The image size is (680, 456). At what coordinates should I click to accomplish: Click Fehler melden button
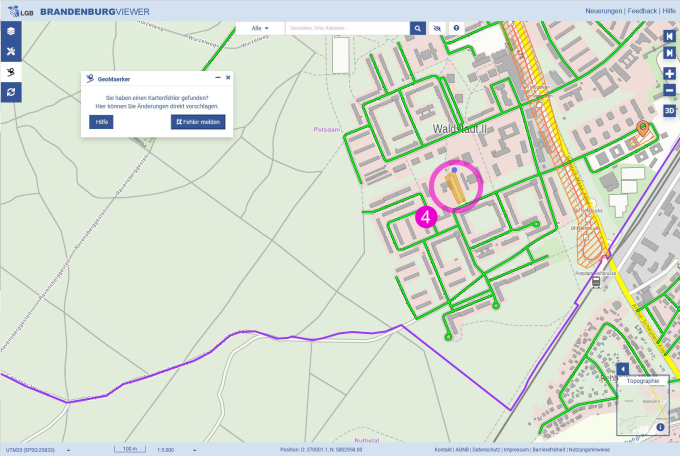[198, 122]
